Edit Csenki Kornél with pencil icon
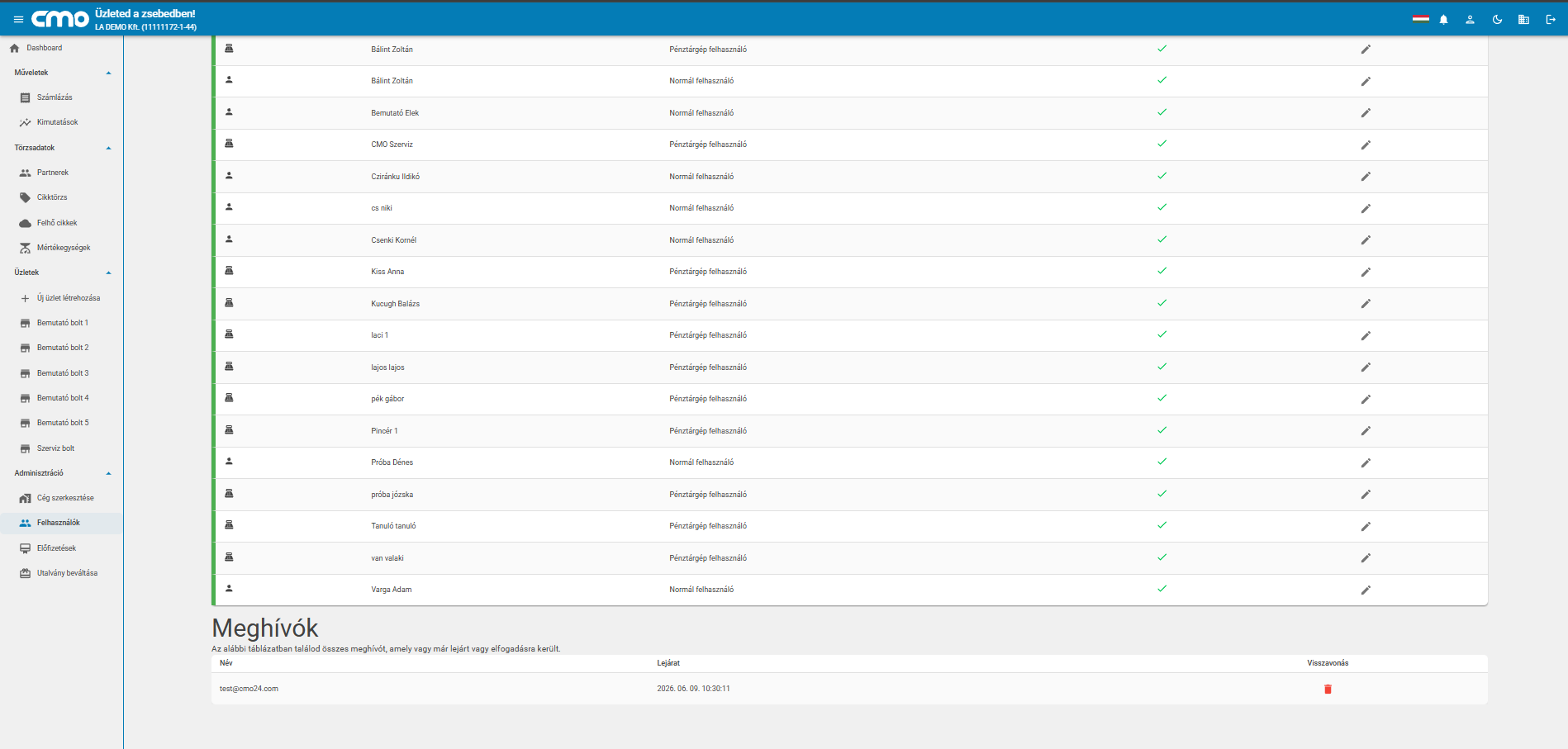This screenshot has height=749, width=1568. [1366, 240]
